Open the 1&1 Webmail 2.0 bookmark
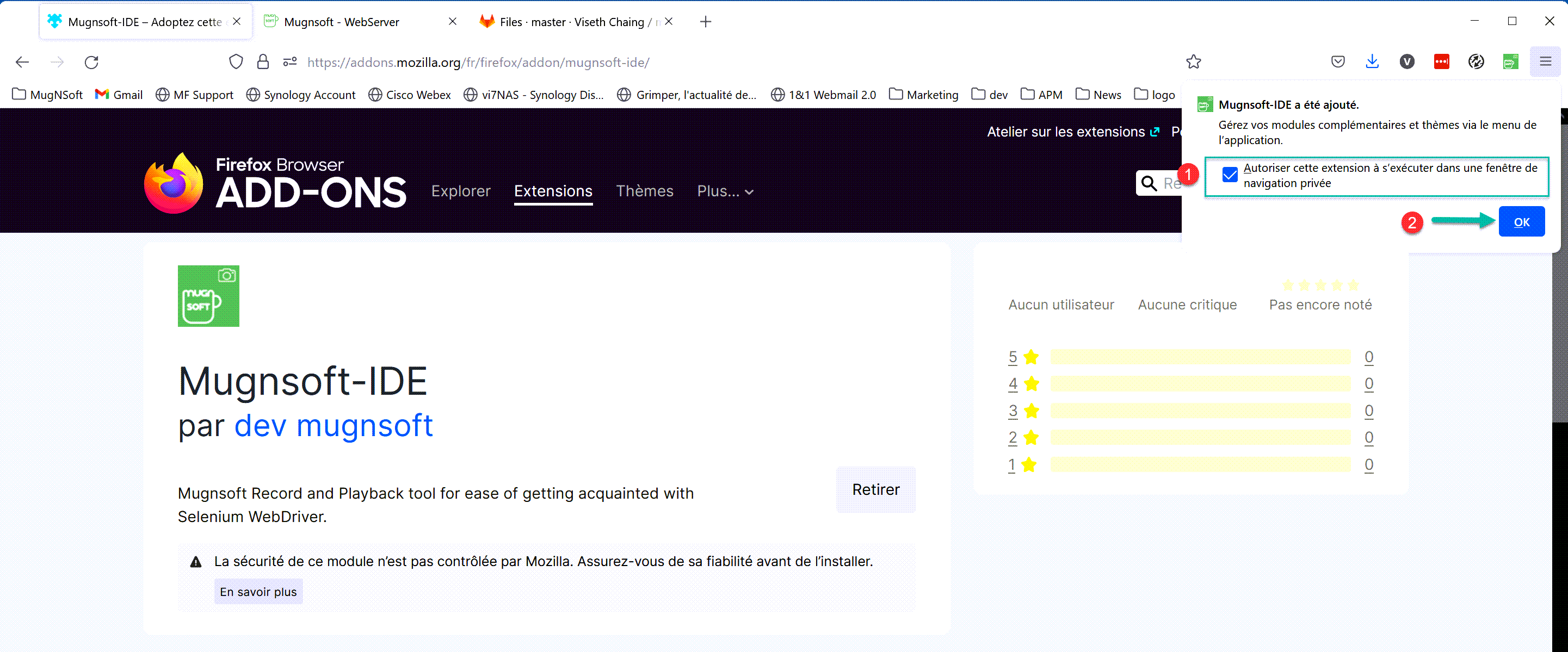The height and width of the screenshot is (652, 1568). 824,95
